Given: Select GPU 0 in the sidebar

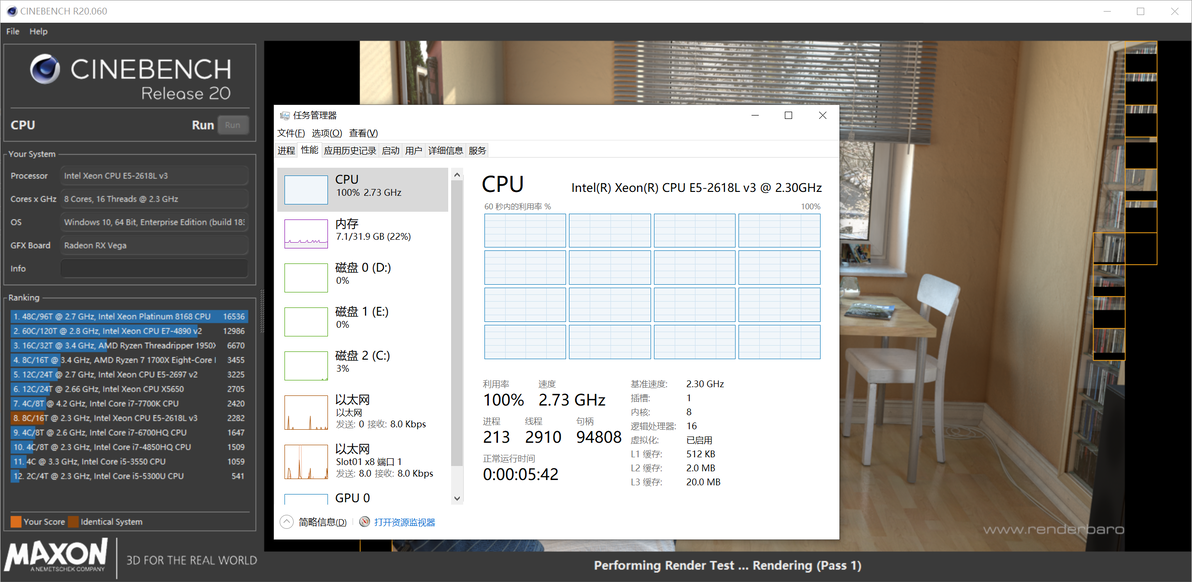Looking at the screenshot, I should [x=363, y=498].
